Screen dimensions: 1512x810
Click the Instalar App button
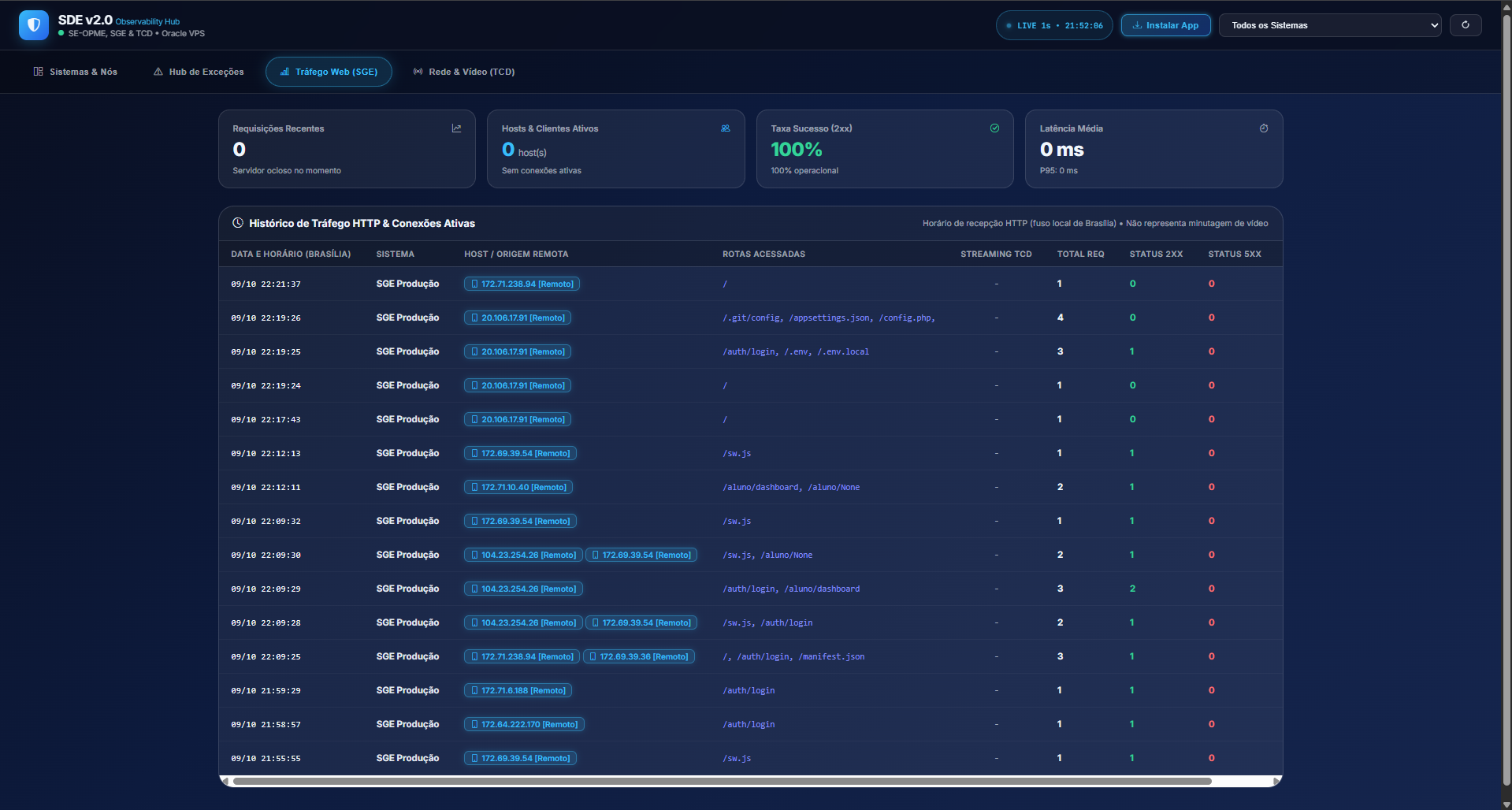click(1166, 25)
